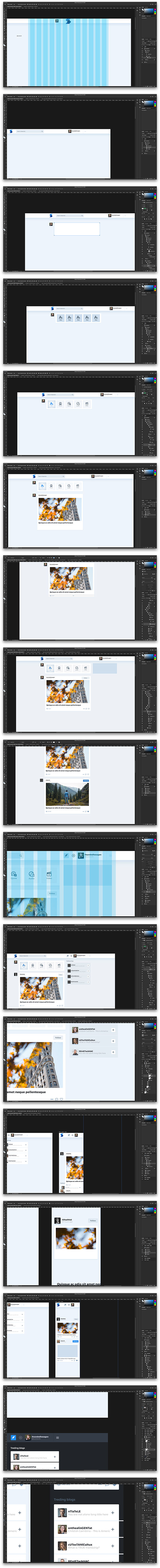The width and height of the screenshot is (160, 1568).
Task: Click plus icon beside nTisTeLE in enlarged Trending blogs
Action: 112,1513
